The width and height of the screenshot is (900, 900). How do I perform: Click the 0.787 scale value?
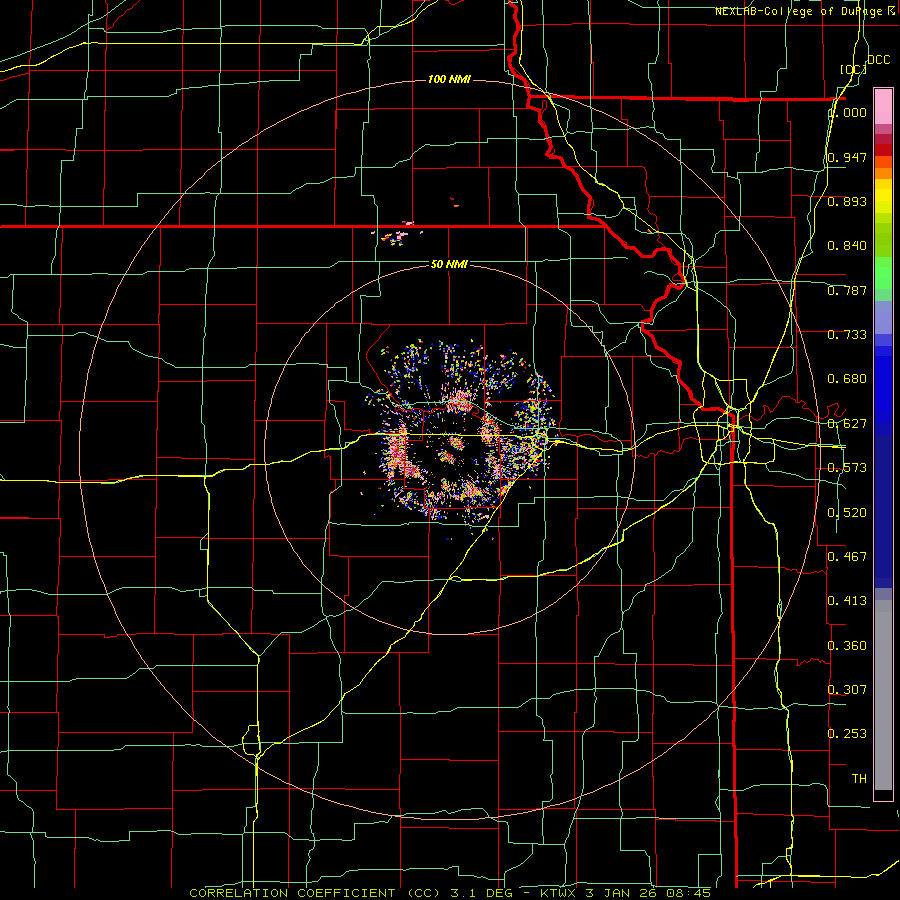coord(847,290)
